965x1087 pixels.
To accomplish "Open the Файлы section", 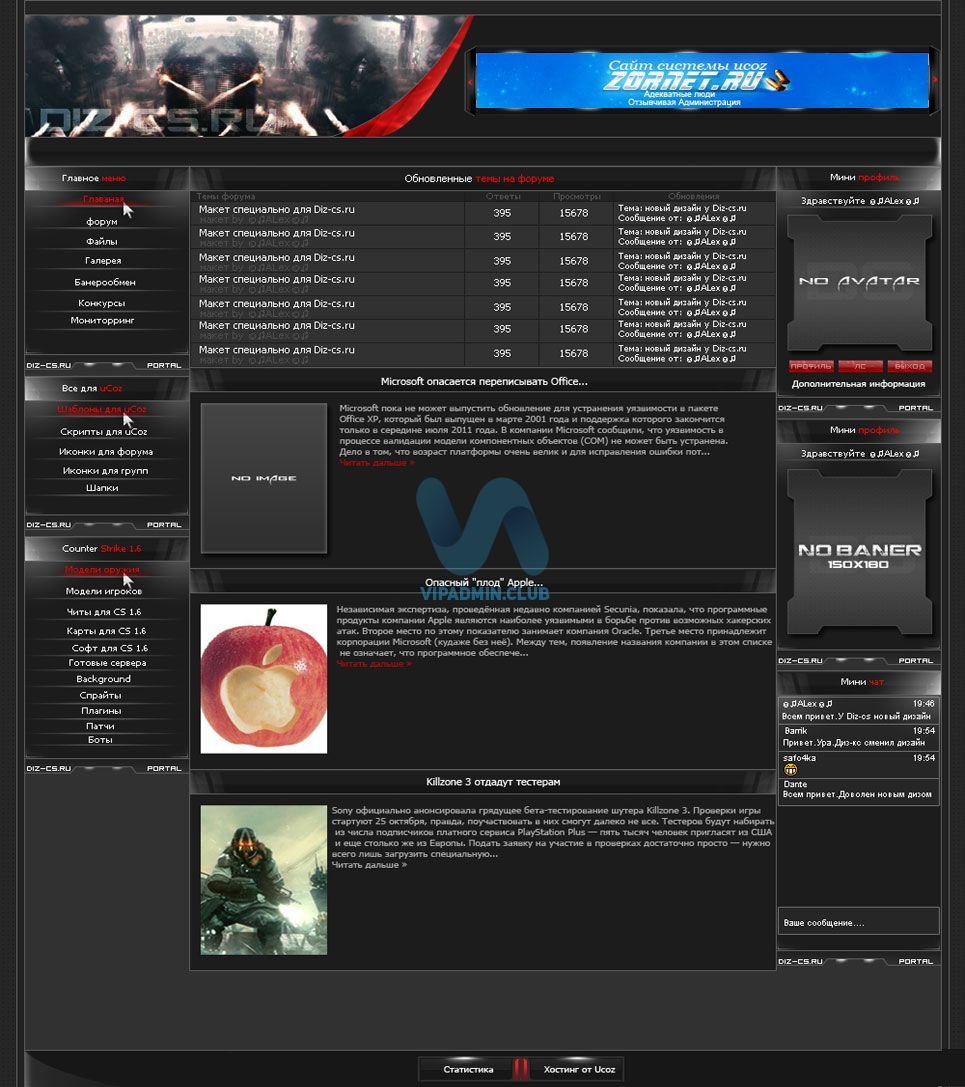I will tap(102, 241).
